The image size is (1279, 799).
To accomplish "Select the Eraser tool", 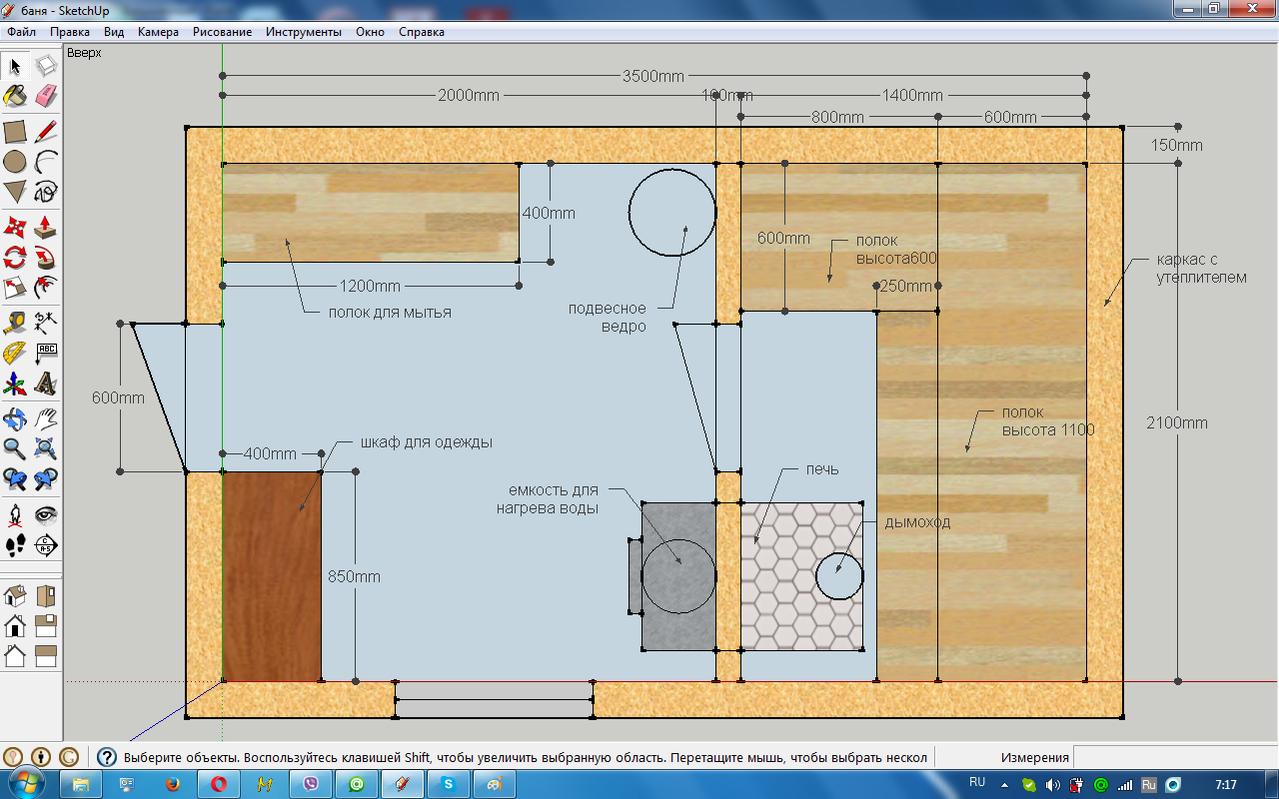I will click(x=46, y=97).
